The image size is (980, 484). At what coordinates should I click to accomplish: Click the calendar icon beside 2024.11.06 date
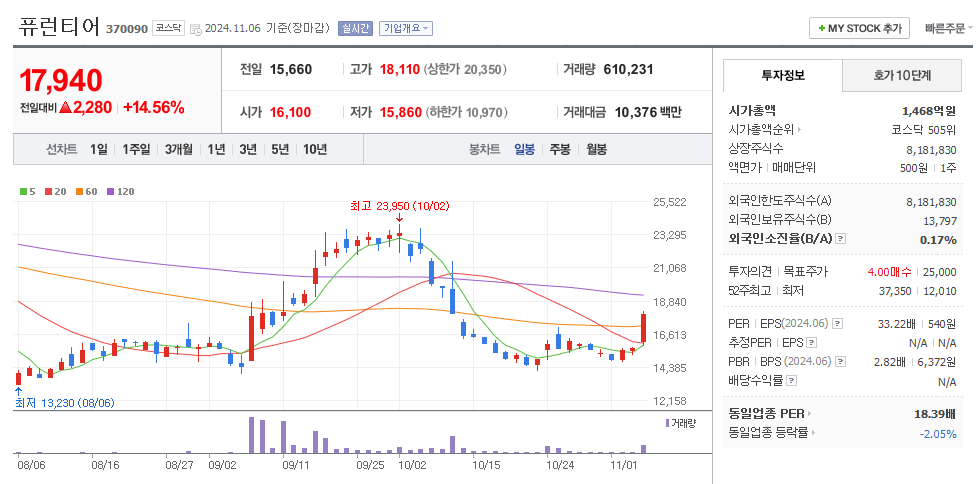point(195,29)
